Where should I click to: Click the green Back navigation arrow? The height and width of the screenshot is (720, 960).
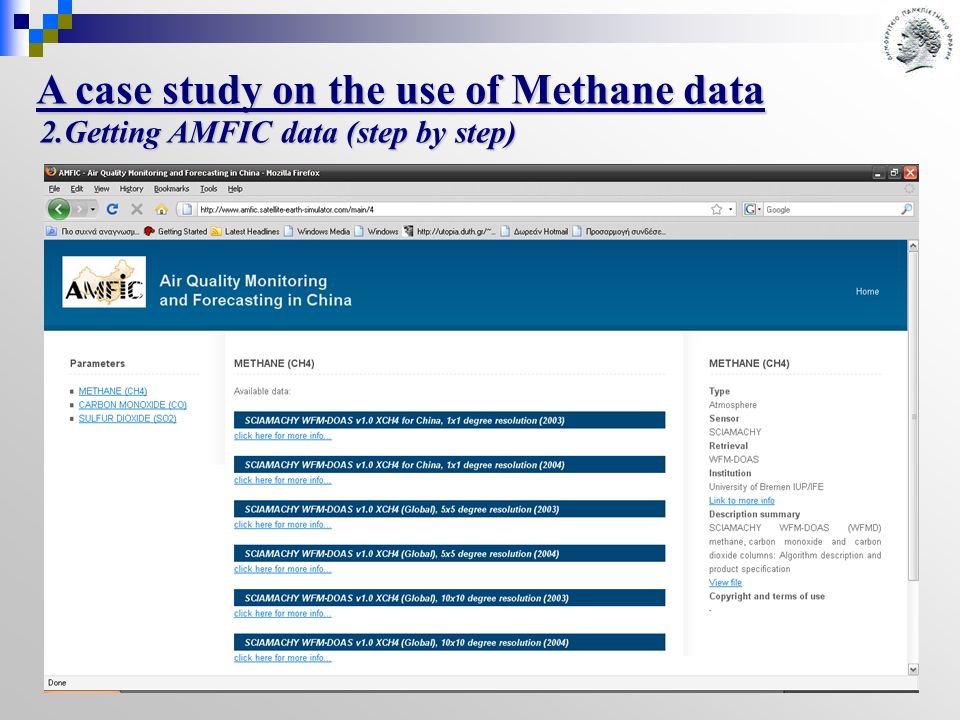[x=59, y=209]
